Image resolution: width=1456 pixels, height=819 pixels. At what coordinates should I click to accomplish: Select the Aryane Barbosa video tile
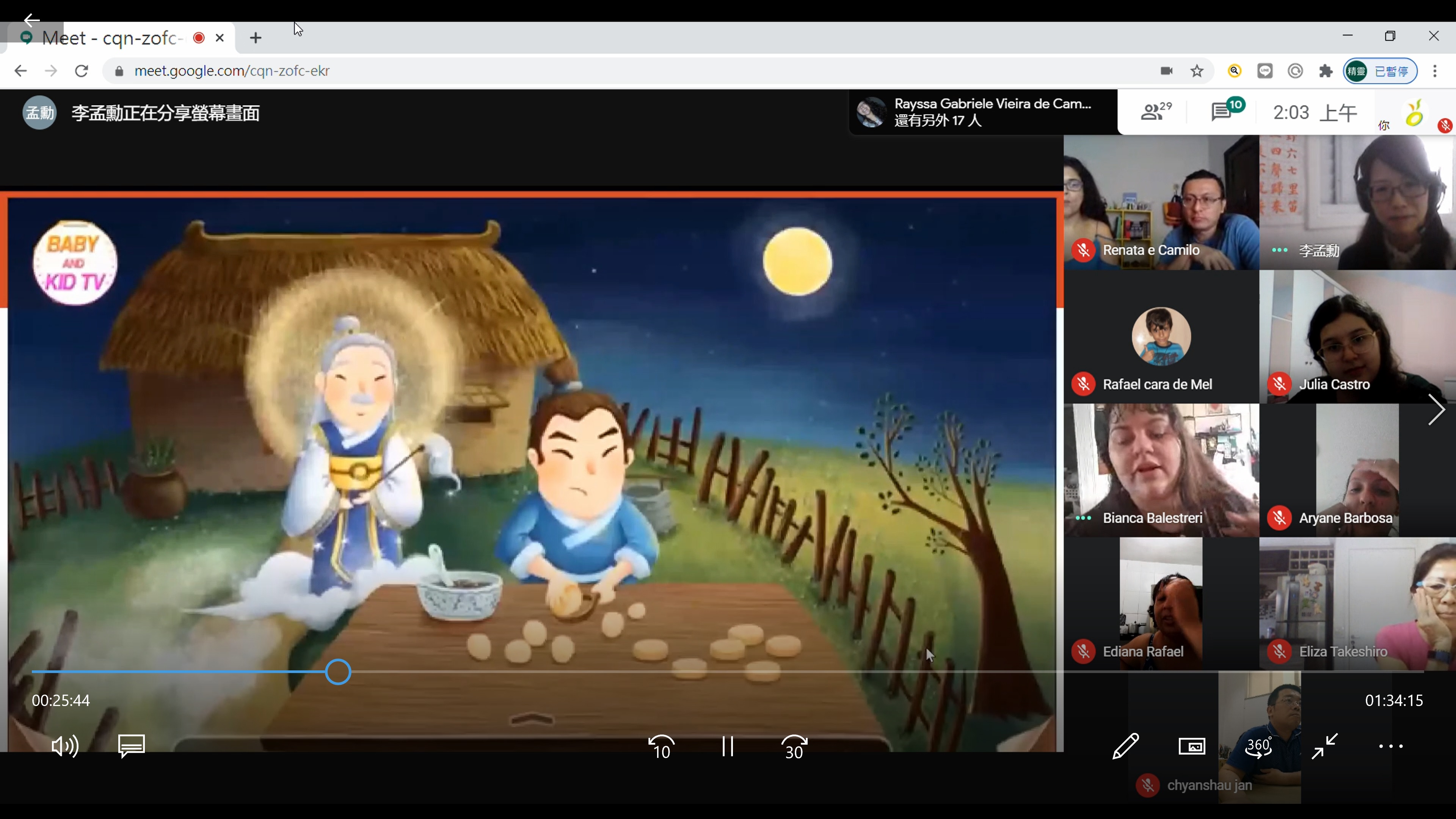(1358, 470)
